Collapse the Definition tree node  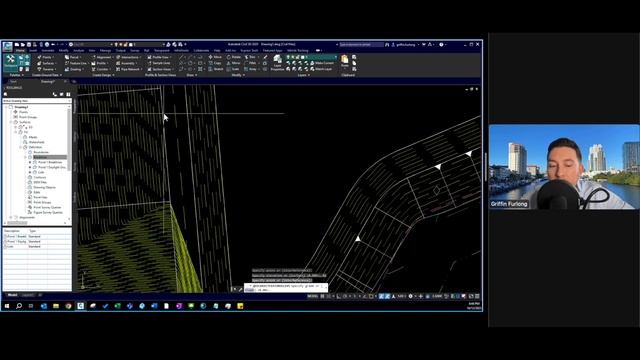click(x=21, y=147)
